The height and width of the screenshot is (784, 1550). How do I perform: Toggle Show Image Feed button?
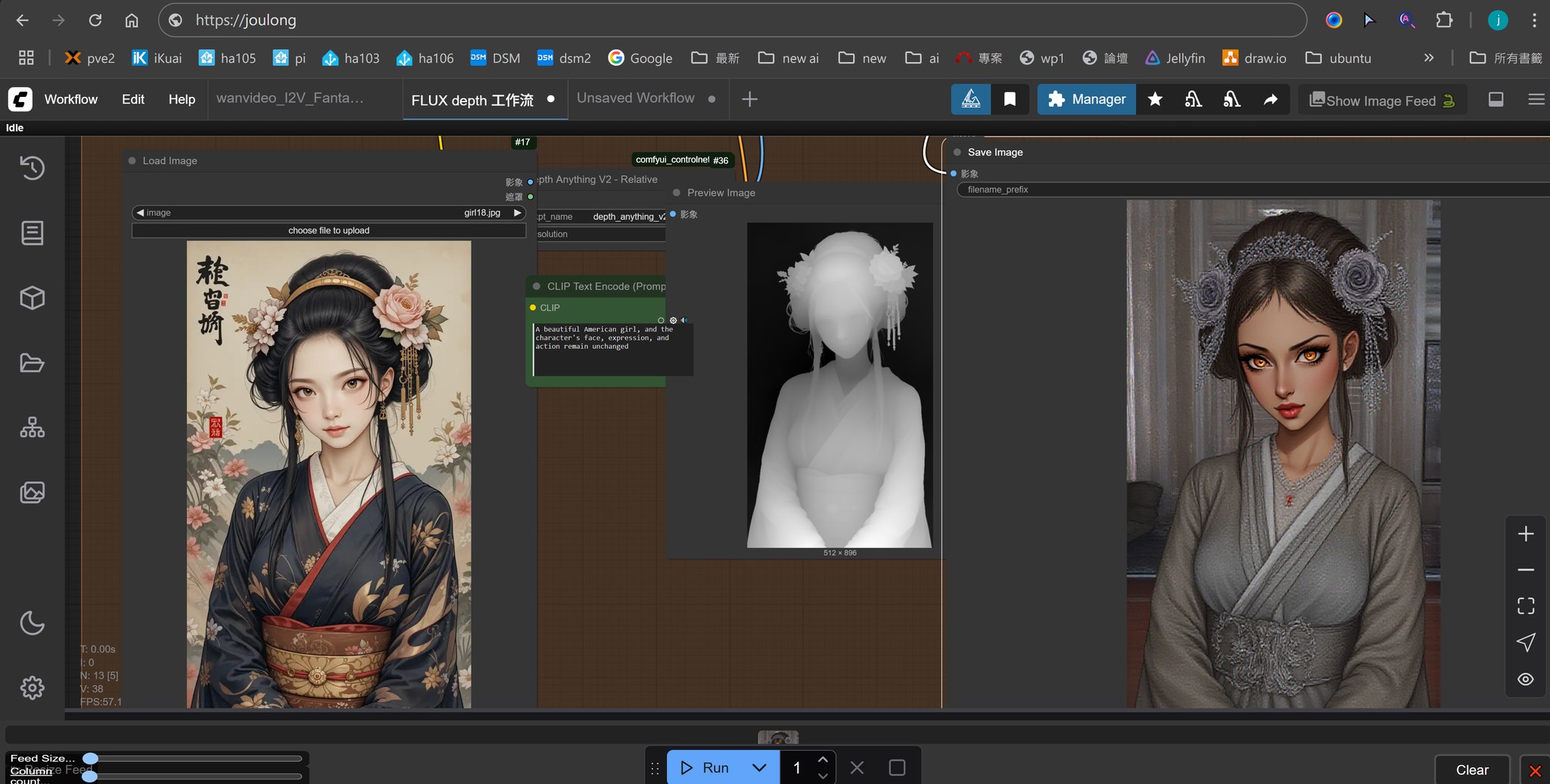point(1382,100)
